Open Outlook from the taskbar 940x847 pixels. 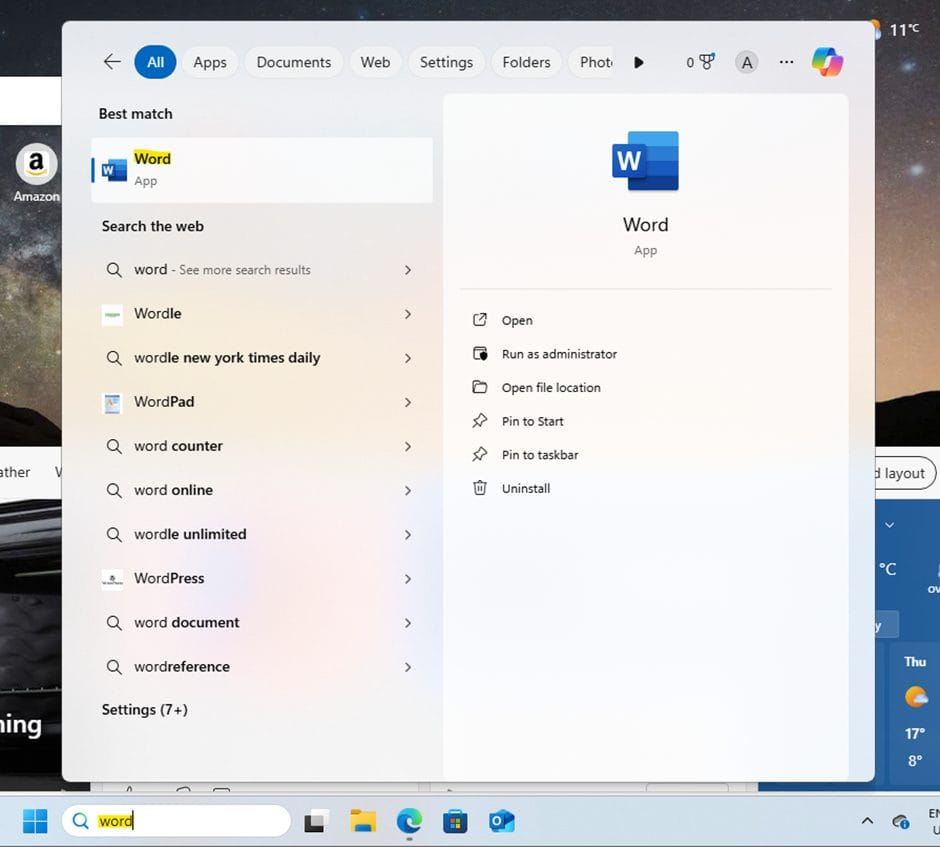pos(501,821)
